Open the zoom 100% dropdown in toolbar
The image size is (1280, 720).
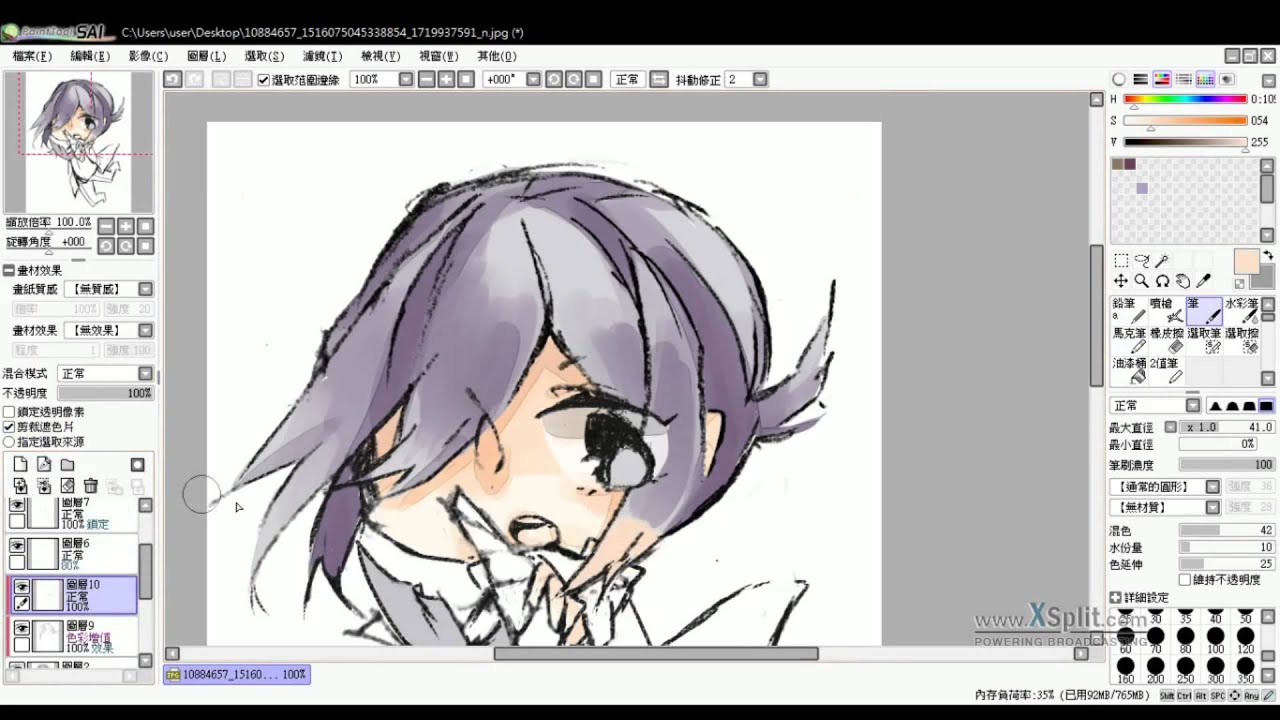pos(406,79)
